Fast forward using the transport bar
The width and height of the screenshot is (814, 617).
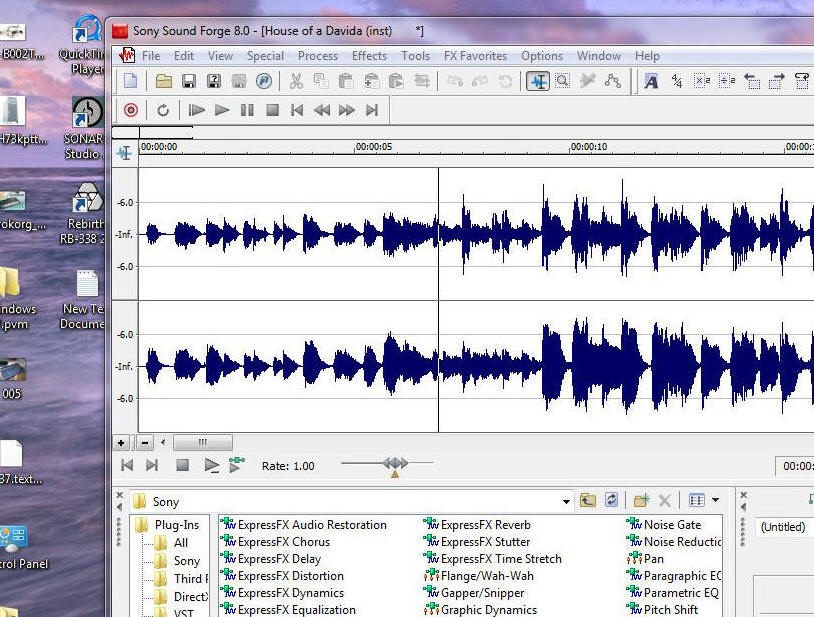pos(347,110)
